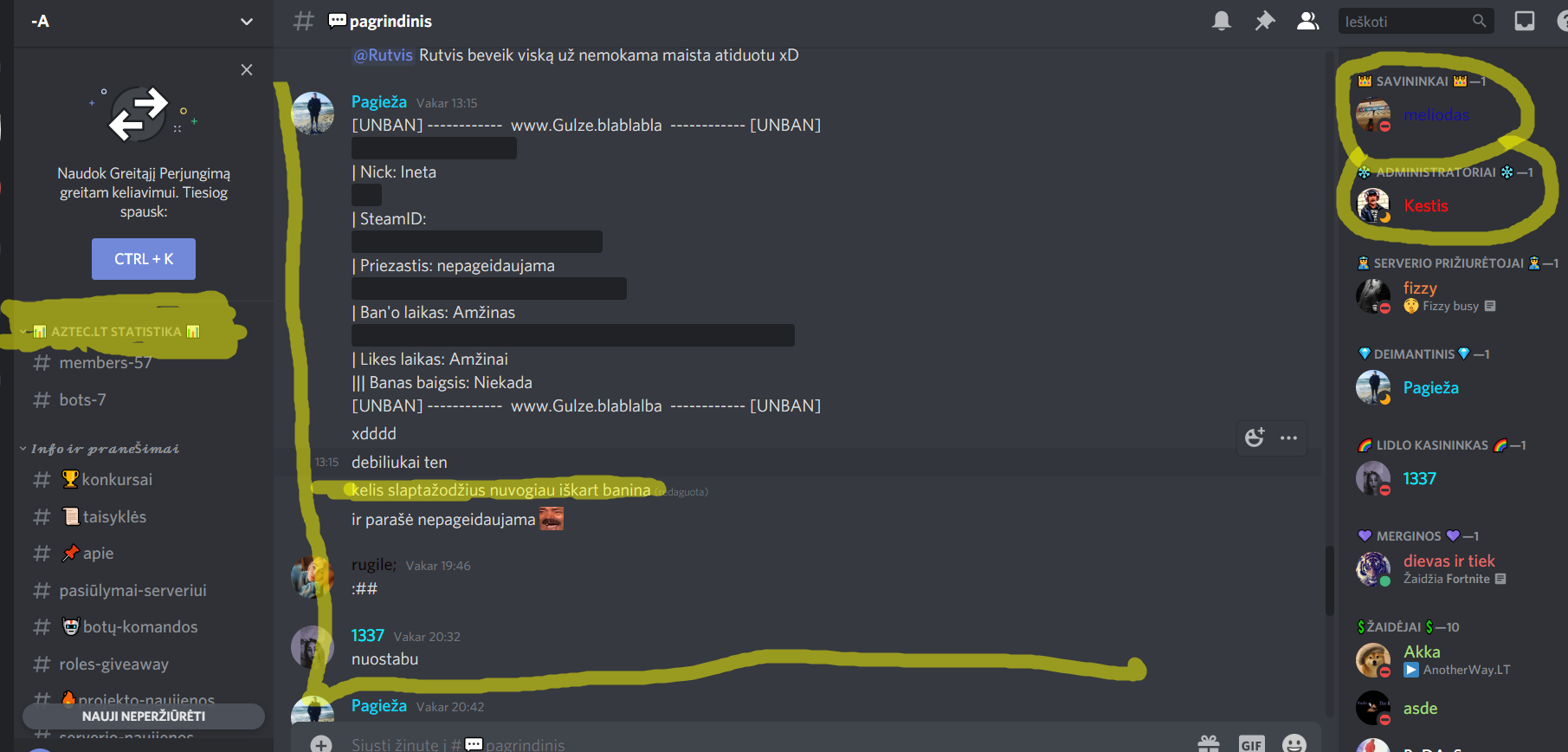Click the CTRL + K button
Image resolution: width=1568 pixels, height=752 pixels.
(144, 259)
